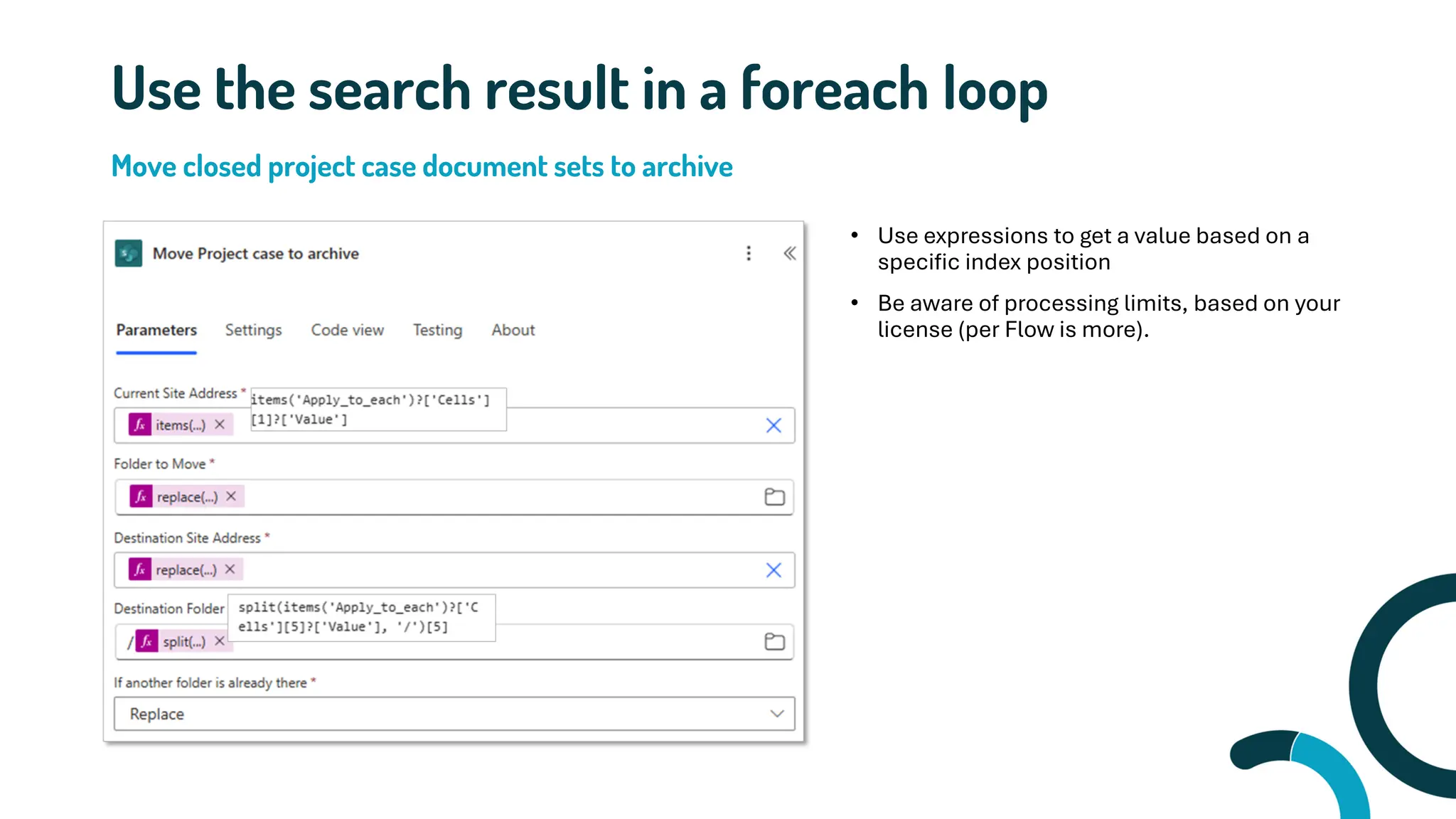The height and width of the screenshot is (819, 1456).
Task: Click the dropdown chevron next to Replace
Action: (777, 714)
